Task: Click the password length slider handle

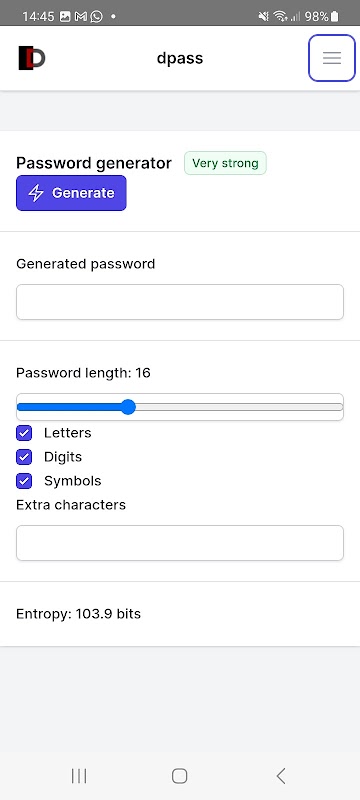Action: click(x=128, y=407)
